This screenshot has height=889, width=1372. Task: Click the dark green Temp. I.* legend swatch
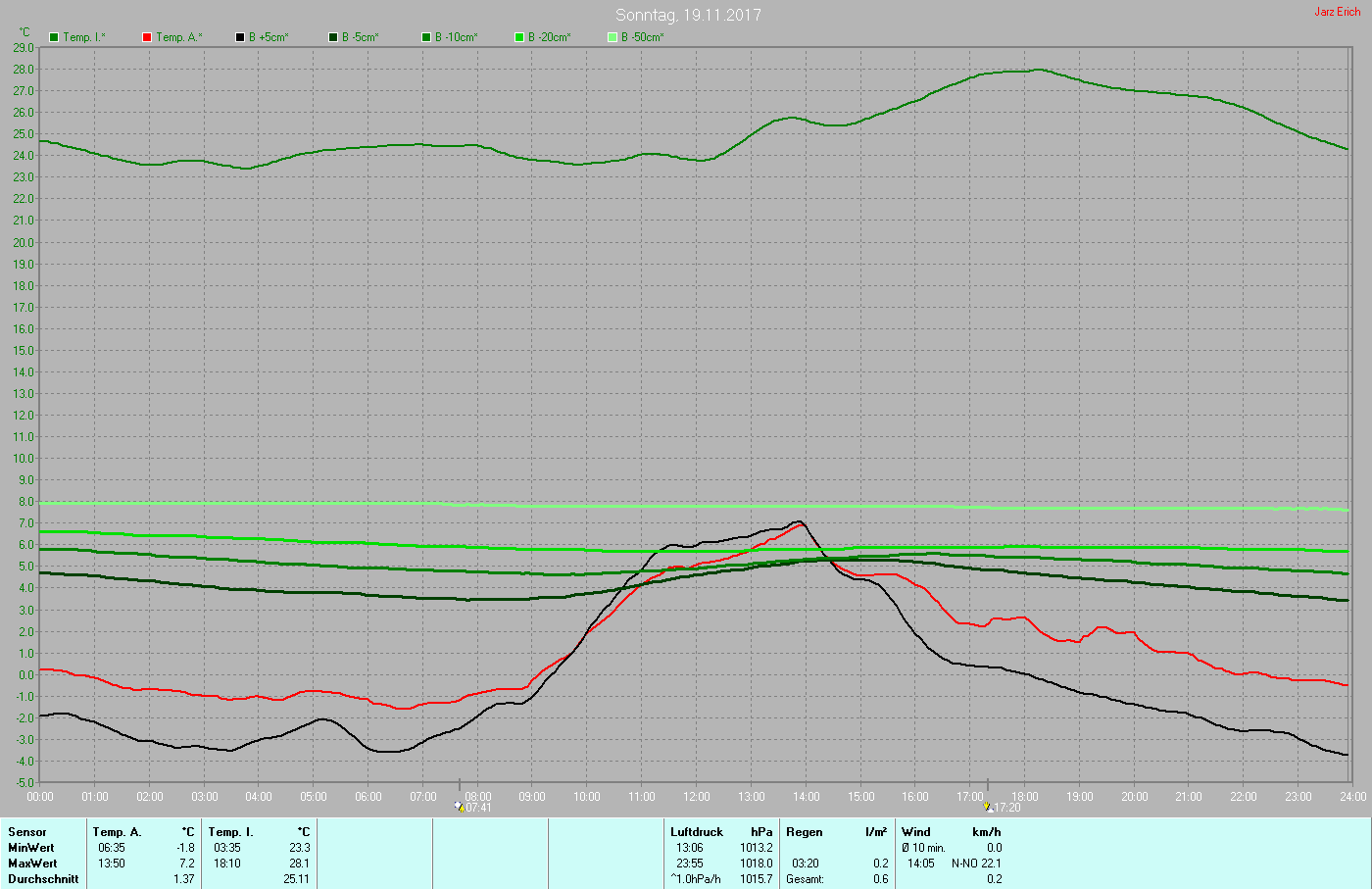(x=54, y=37)
